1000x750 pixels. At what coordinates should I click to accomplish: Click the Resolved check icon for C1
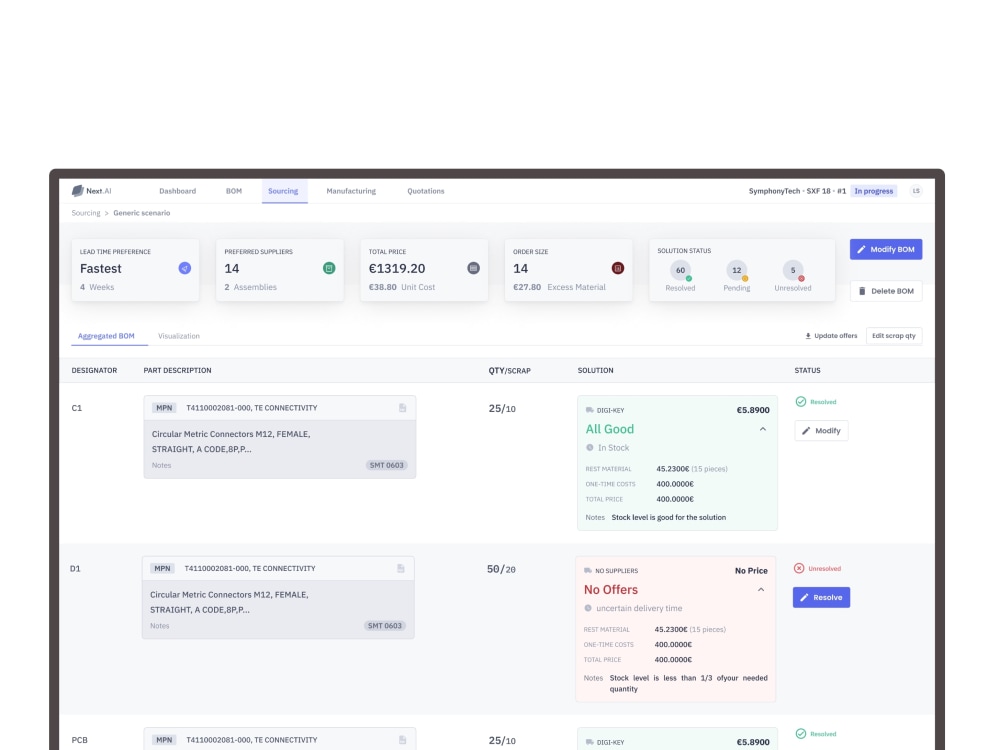(x=801, y=402)
